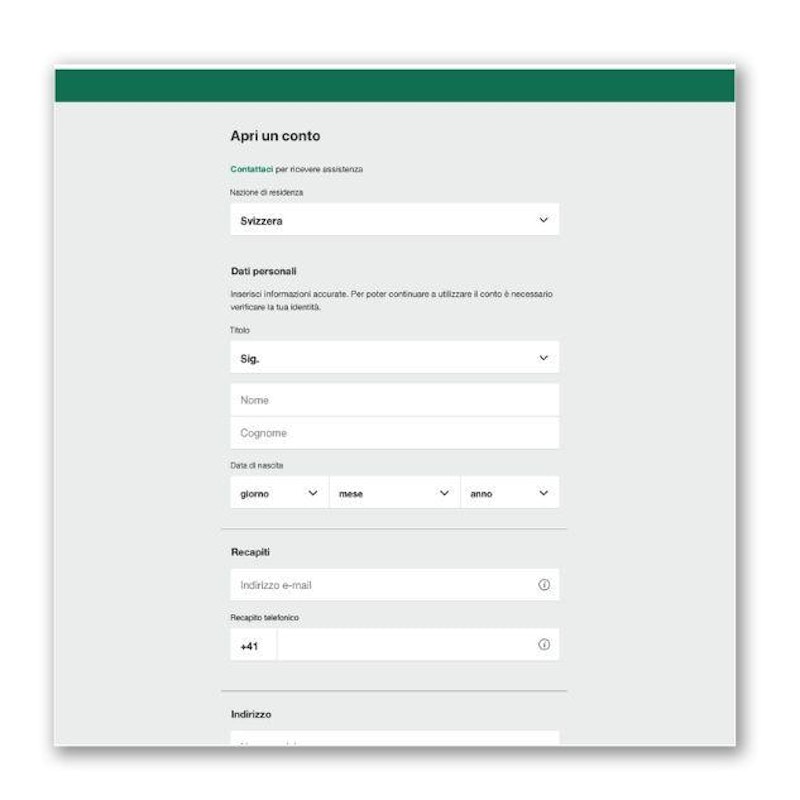Click the chevron arrow in the Svizzera field
800x800 pixels.
pos(544,220)
